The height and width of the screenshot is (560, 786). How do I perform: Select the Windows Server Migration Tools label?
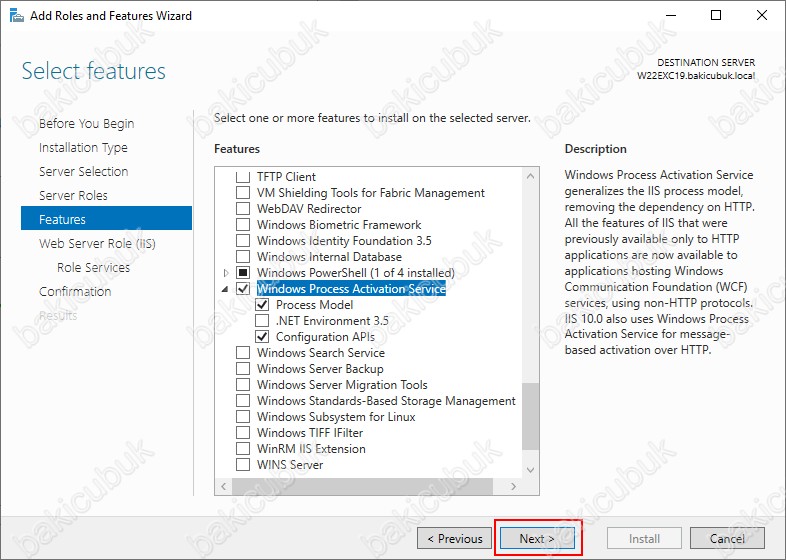342,385
